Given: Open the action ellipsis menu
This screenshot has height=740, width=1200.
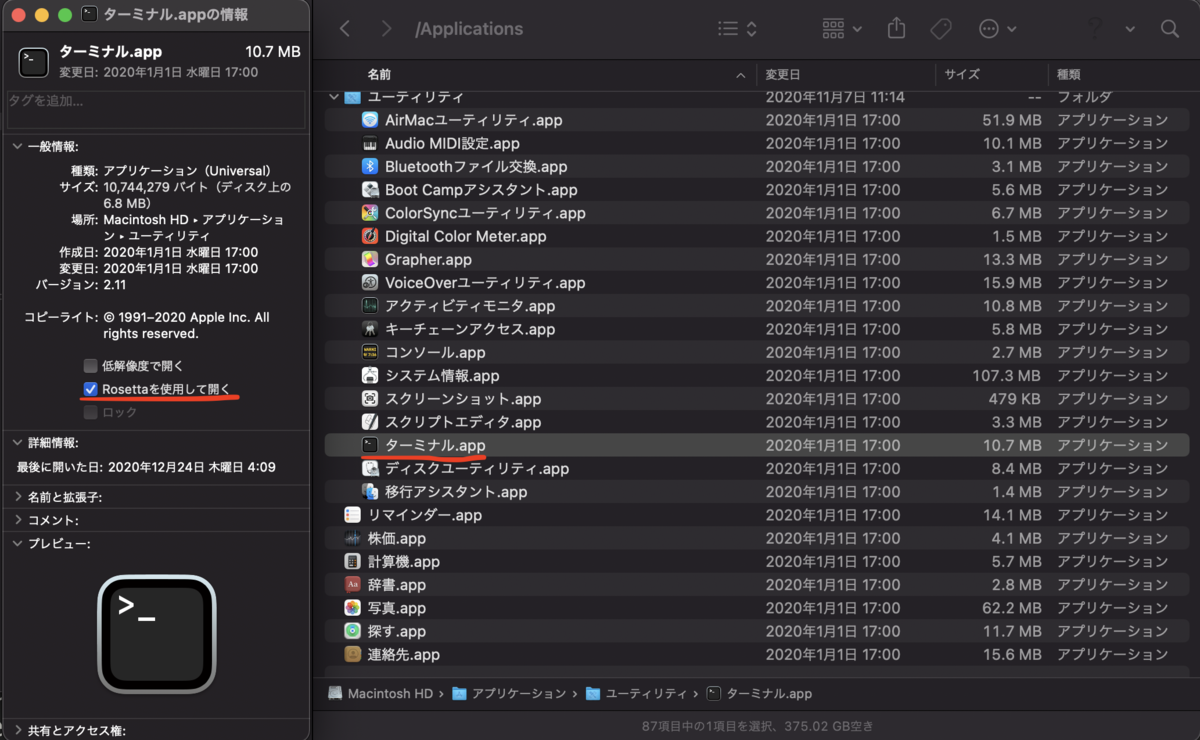Looking at the screenshot, I should [997, 29].
